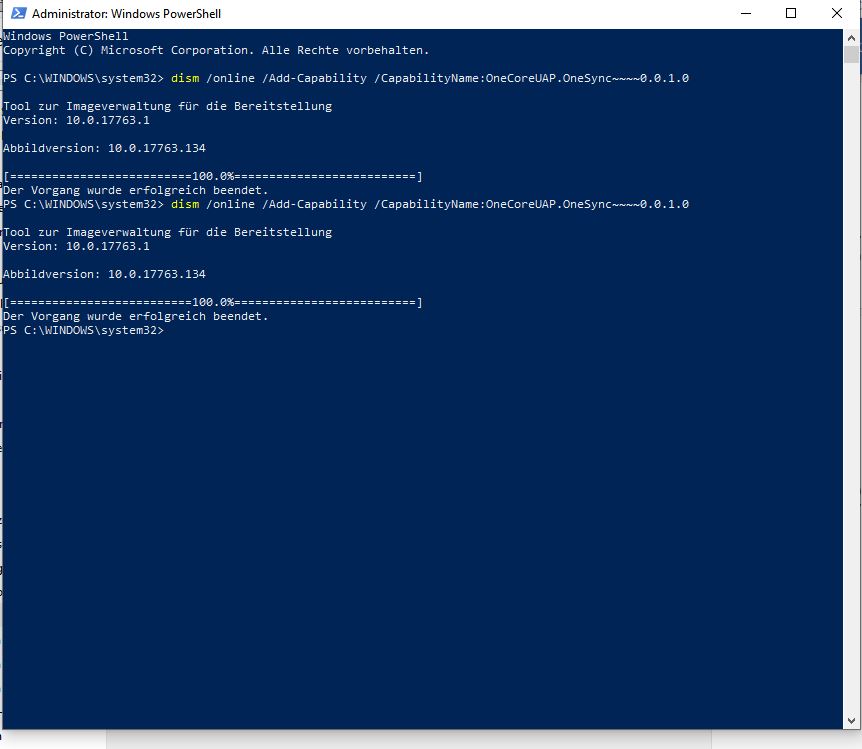Viewport: 862px width, 749px height.
Task: Click the vertical scrollbar thumb
Action: pyautogui.click(x=851, y=54)
